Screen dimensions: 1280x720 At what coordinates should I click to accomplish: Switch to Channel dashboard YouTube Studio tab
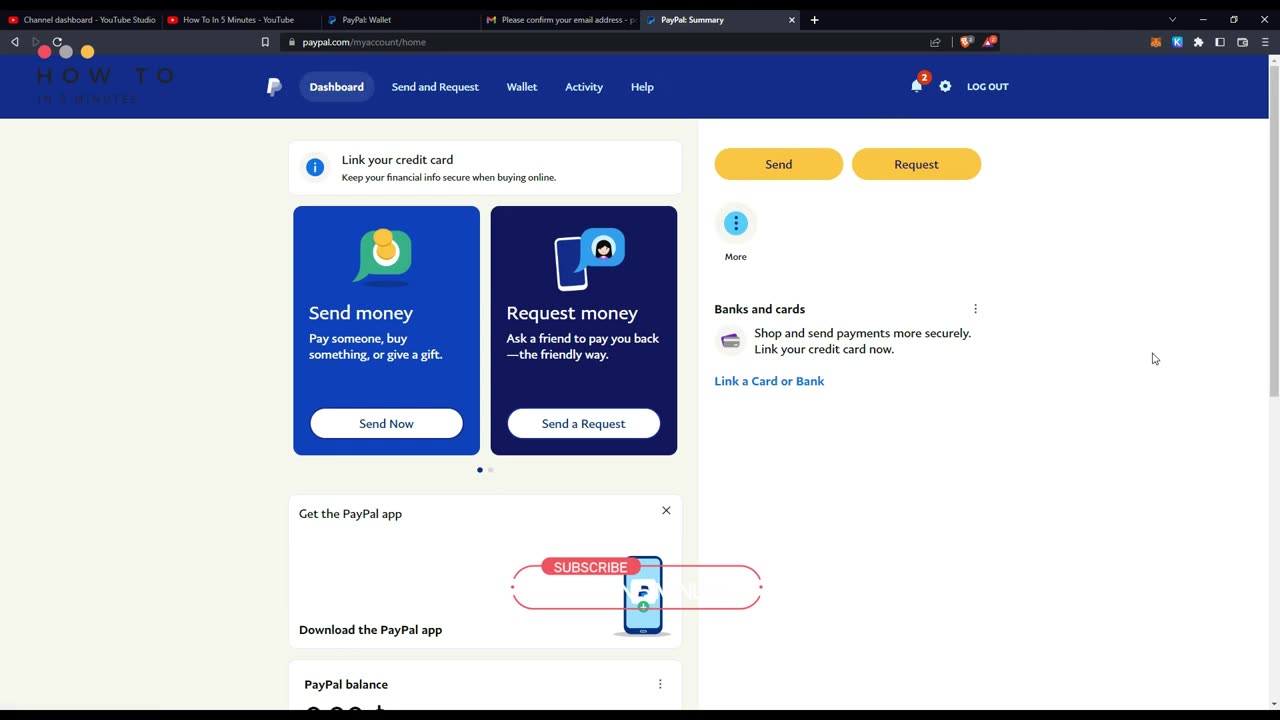[x=82, y=19]
